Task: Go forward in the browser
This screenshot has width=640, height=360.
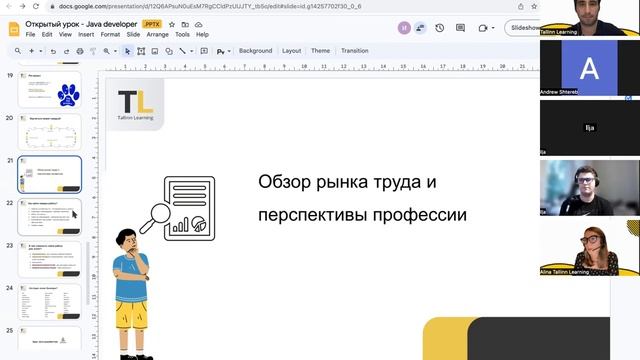Action: pos(22,7)
